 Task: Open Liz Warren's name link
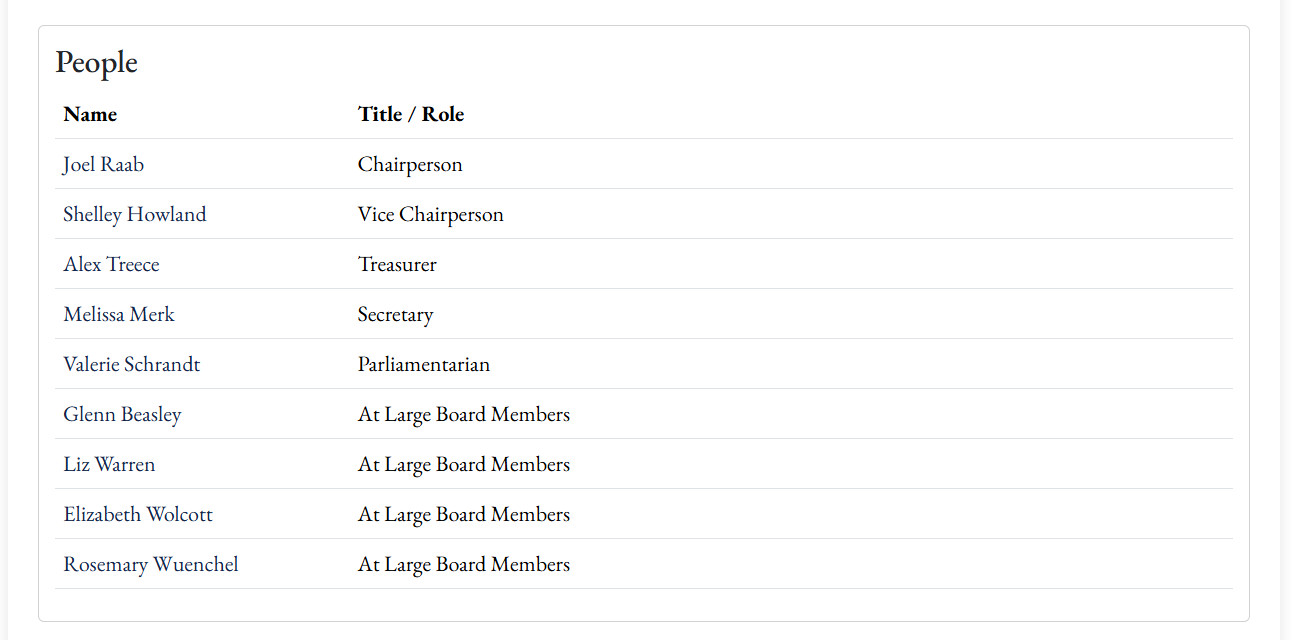tap(109, 464)
